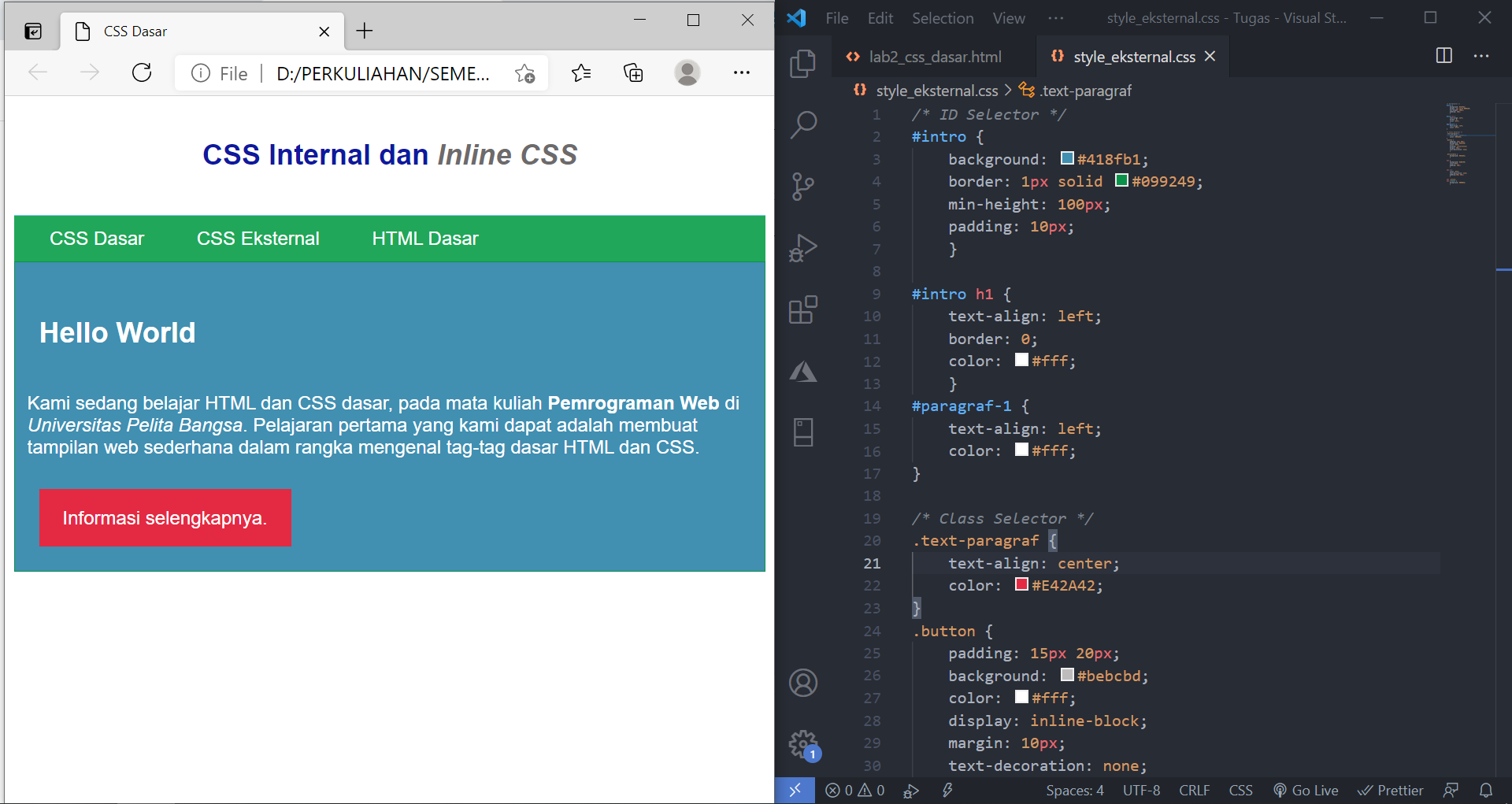1512x804 pixels.
Task: Open the Run and Debug panel
Action: [802, 247]
